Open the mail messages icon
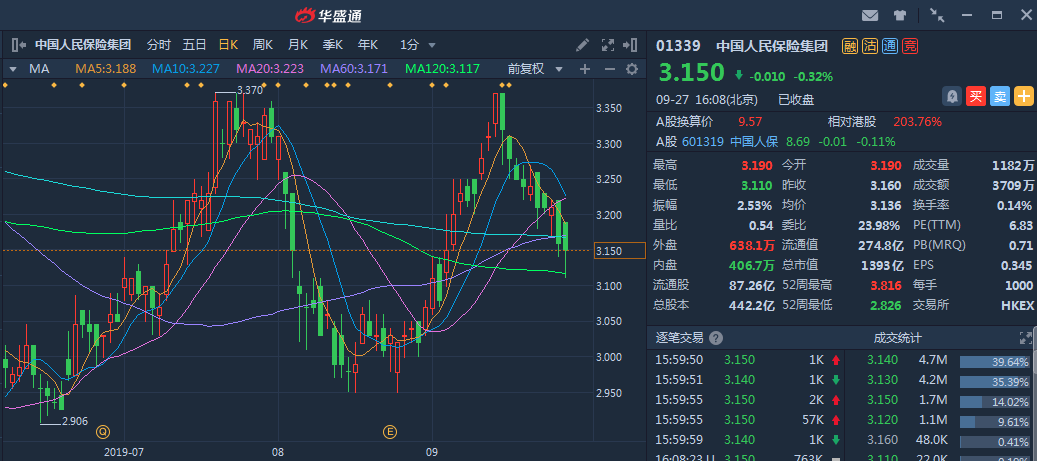 tap(870, 15)
